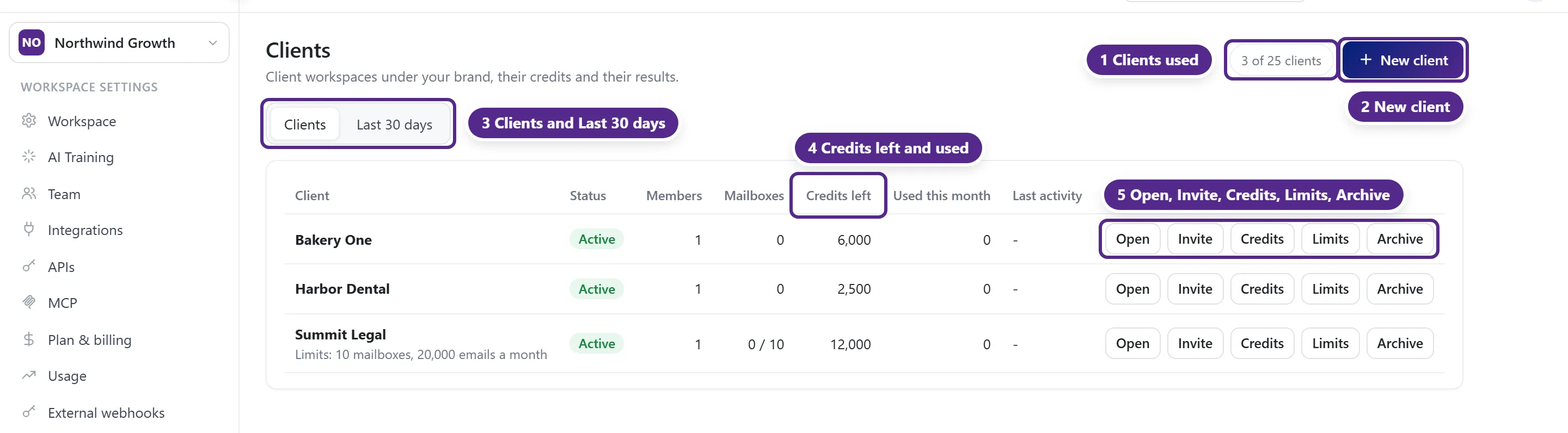Click the Summit Legal client name
This screenshot has height=433, width=1568.
(340, 334)
